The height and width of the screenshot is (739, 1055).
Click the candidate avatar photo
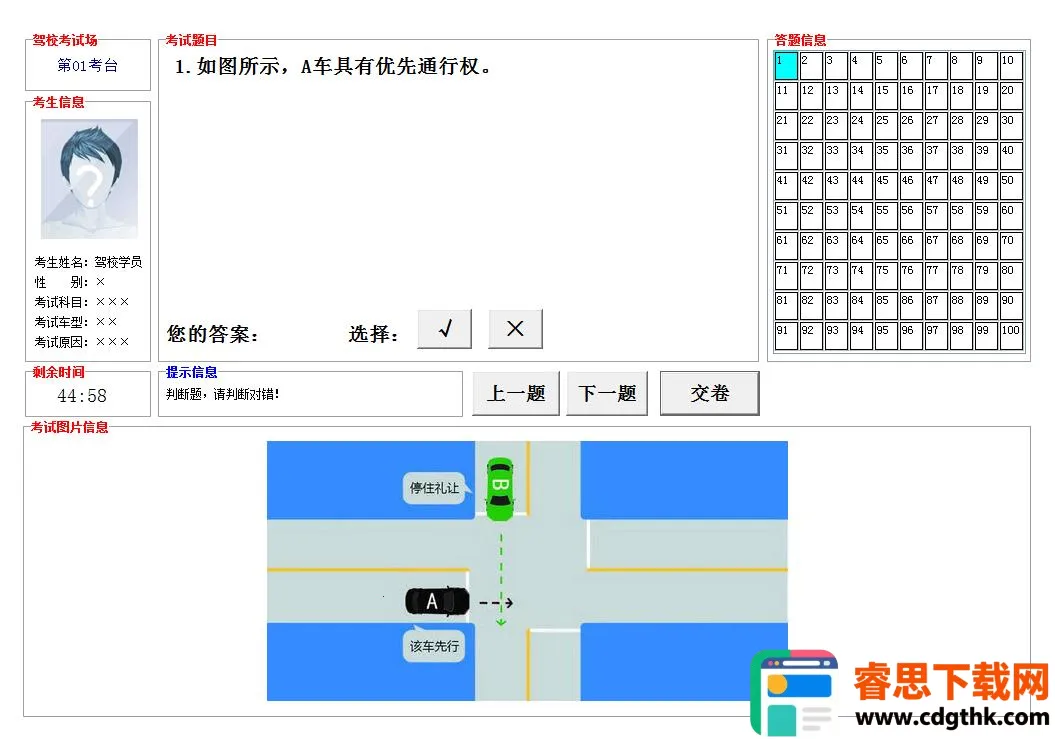[89, 179]
